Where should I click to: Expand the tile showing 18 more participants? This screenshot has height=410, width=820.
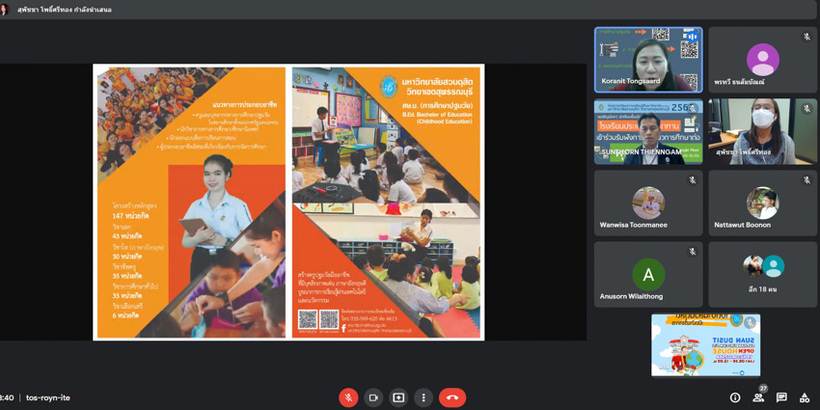click(x=762, y=274)
